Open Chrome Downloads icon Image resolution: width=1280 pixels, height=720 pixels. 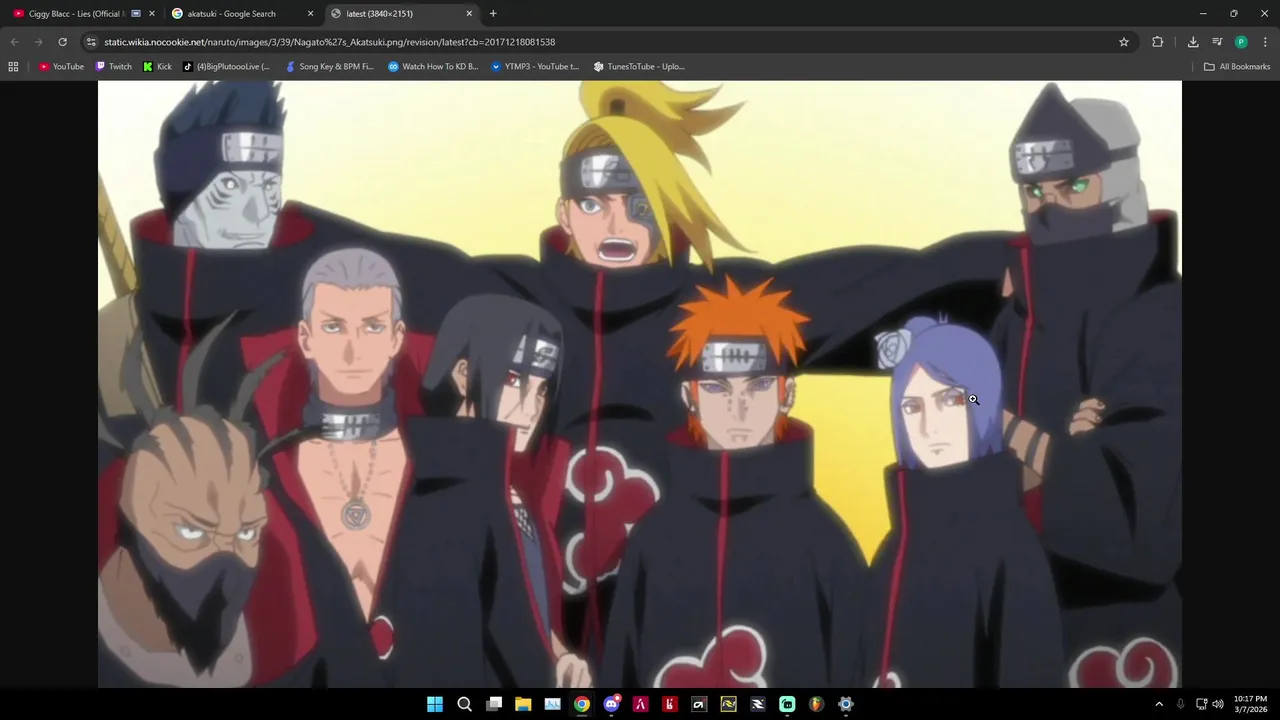(x=1193, y=42)
